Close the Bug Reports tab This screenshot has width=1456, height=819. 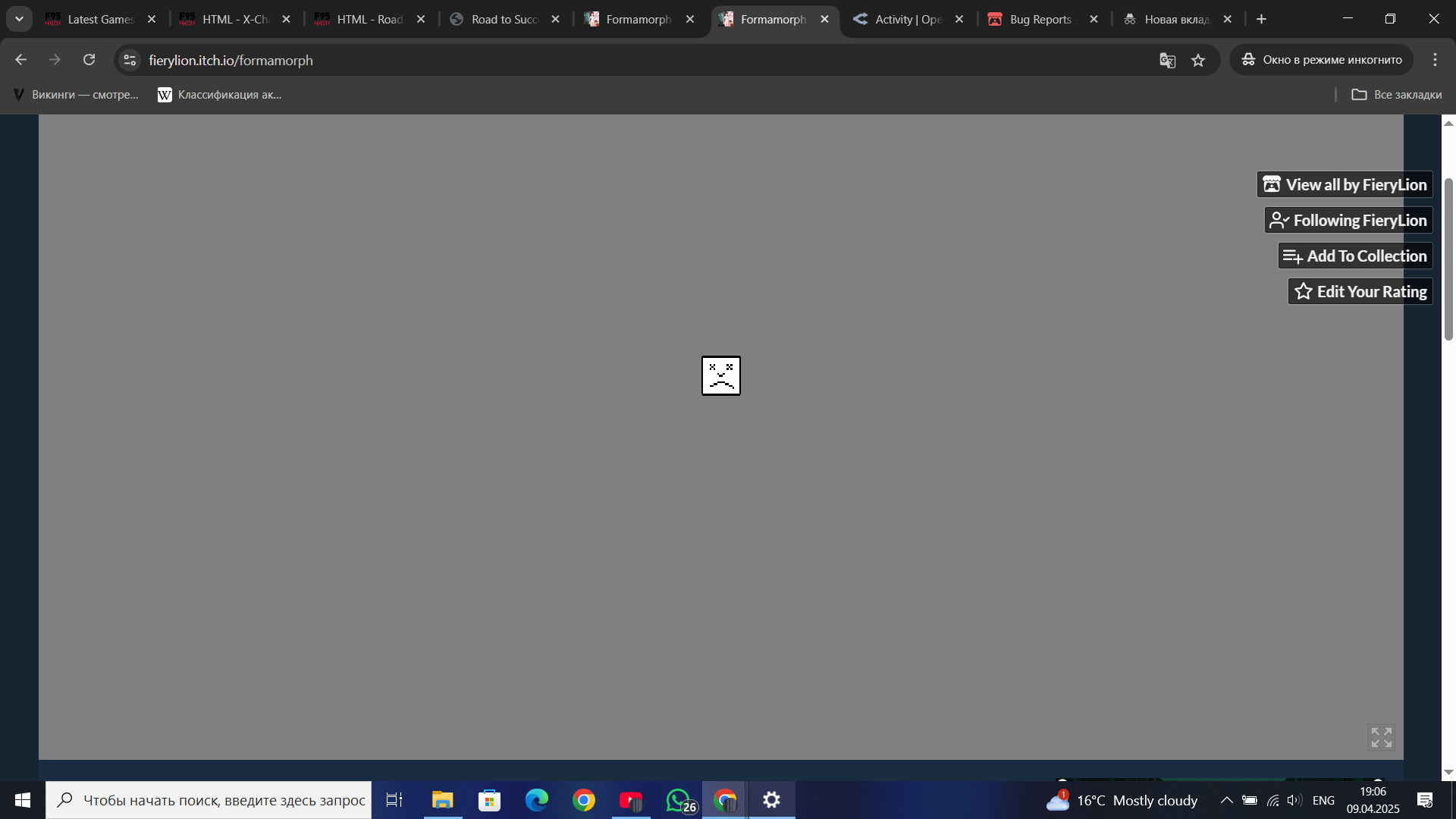click(x=1094, y=19)
